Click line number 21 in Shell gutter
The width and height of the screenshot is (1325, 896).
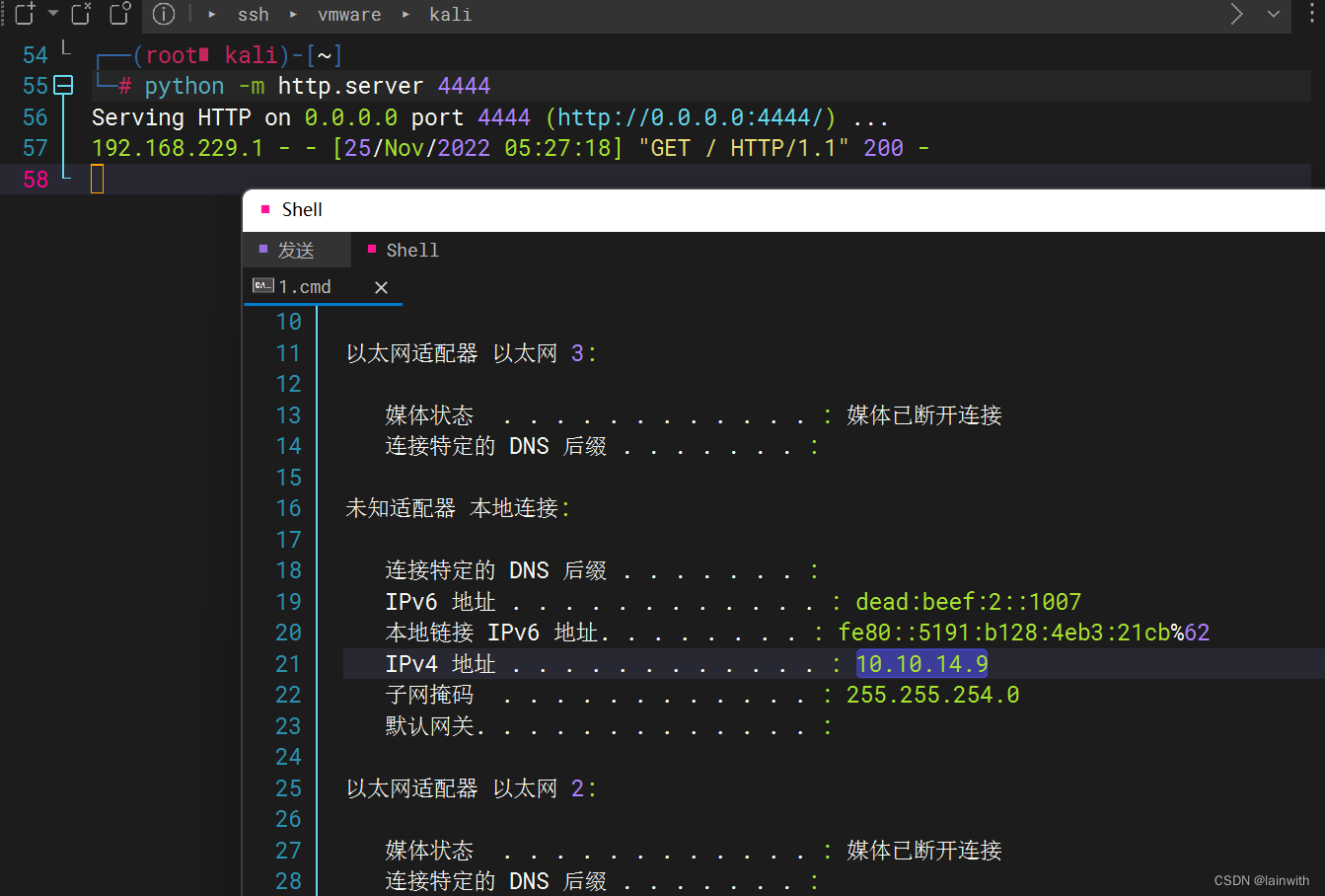pos(288,664)
